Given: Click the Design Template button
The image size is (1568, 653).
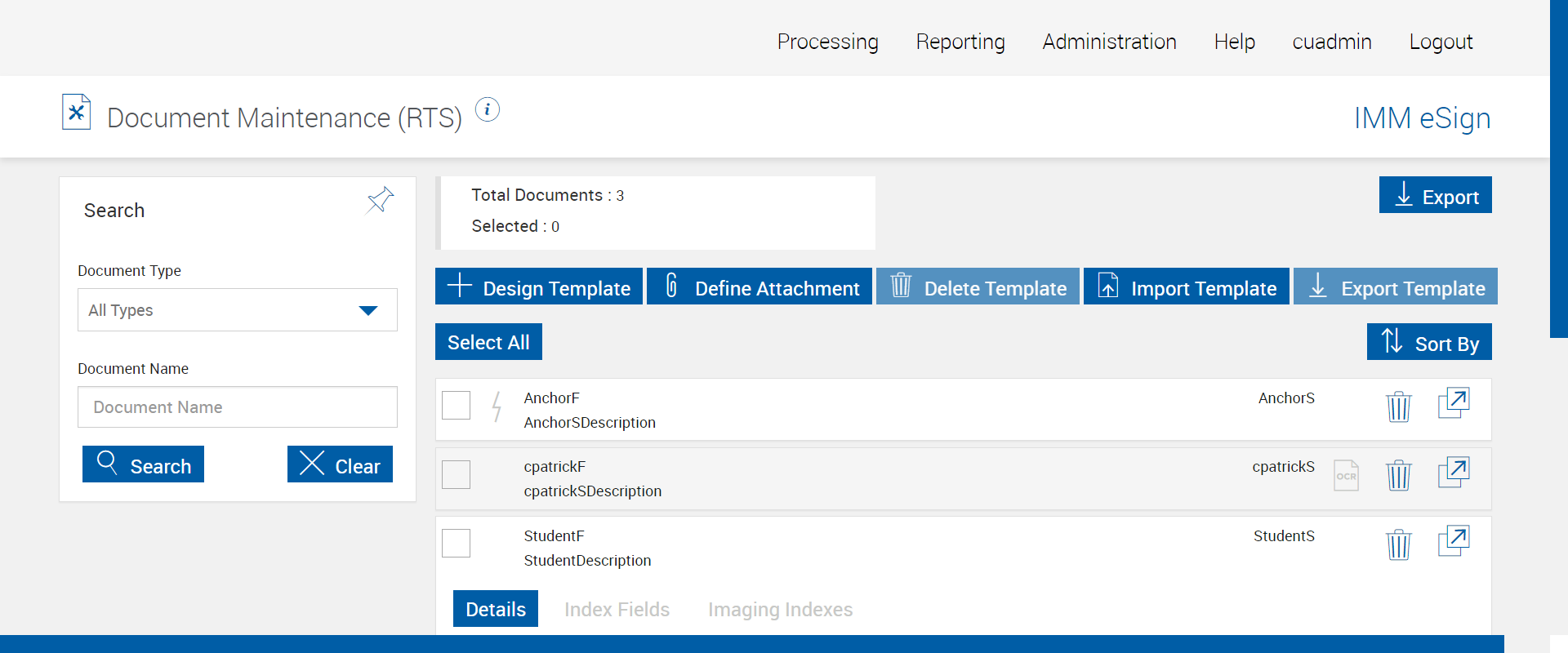Looking at the screenshot, I should 539,287.
